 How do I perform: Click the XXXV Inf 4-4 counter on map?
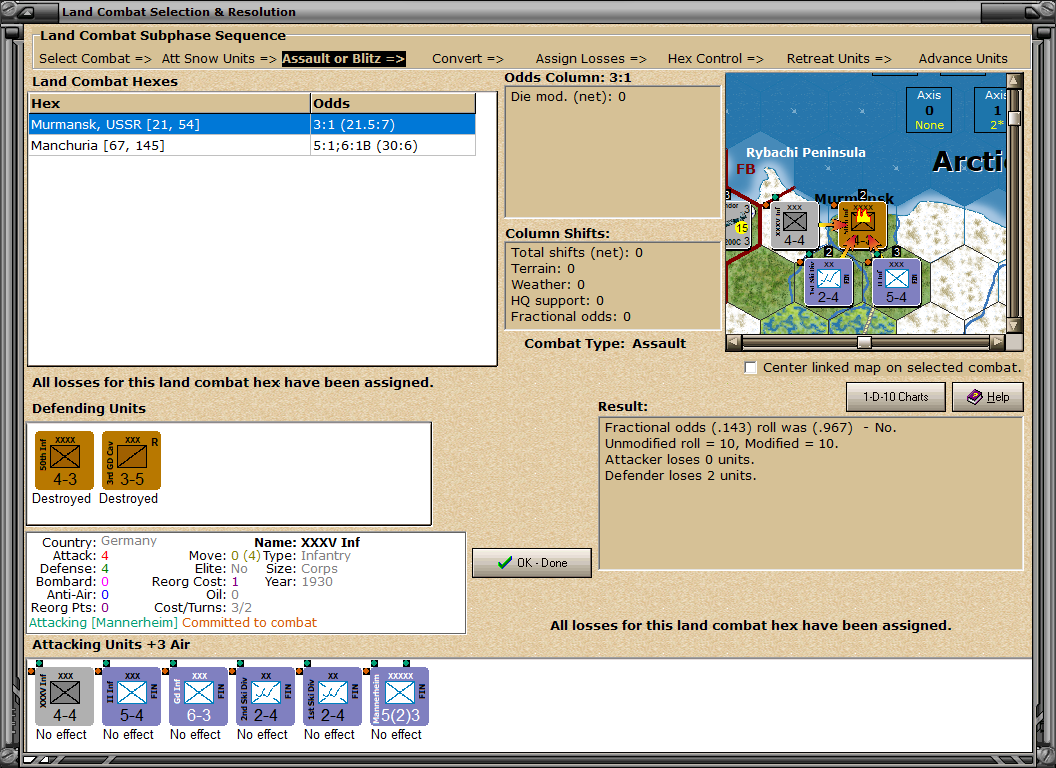coord(794,225)
